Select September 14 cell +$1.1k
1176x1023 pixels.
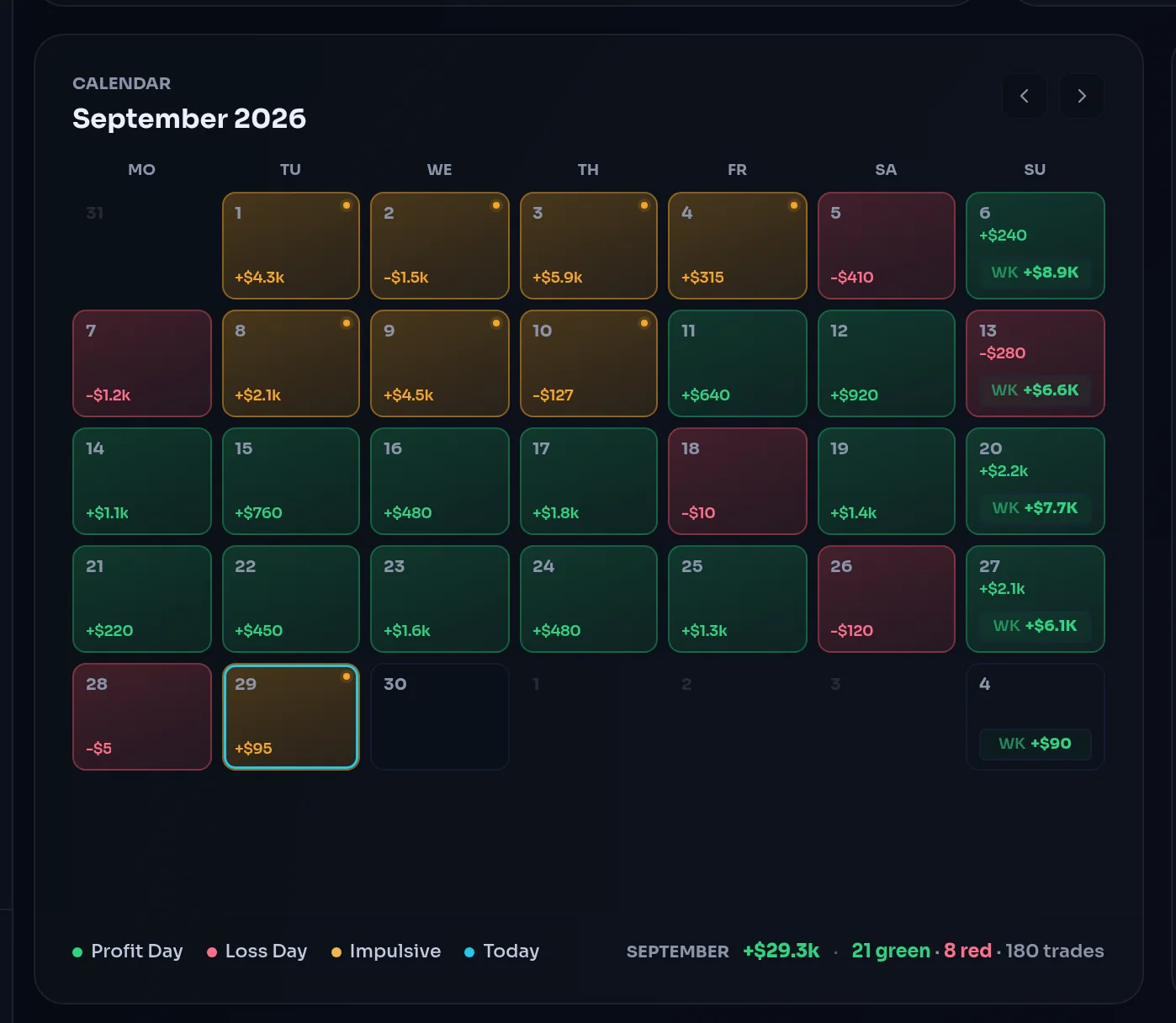(142, 481)
